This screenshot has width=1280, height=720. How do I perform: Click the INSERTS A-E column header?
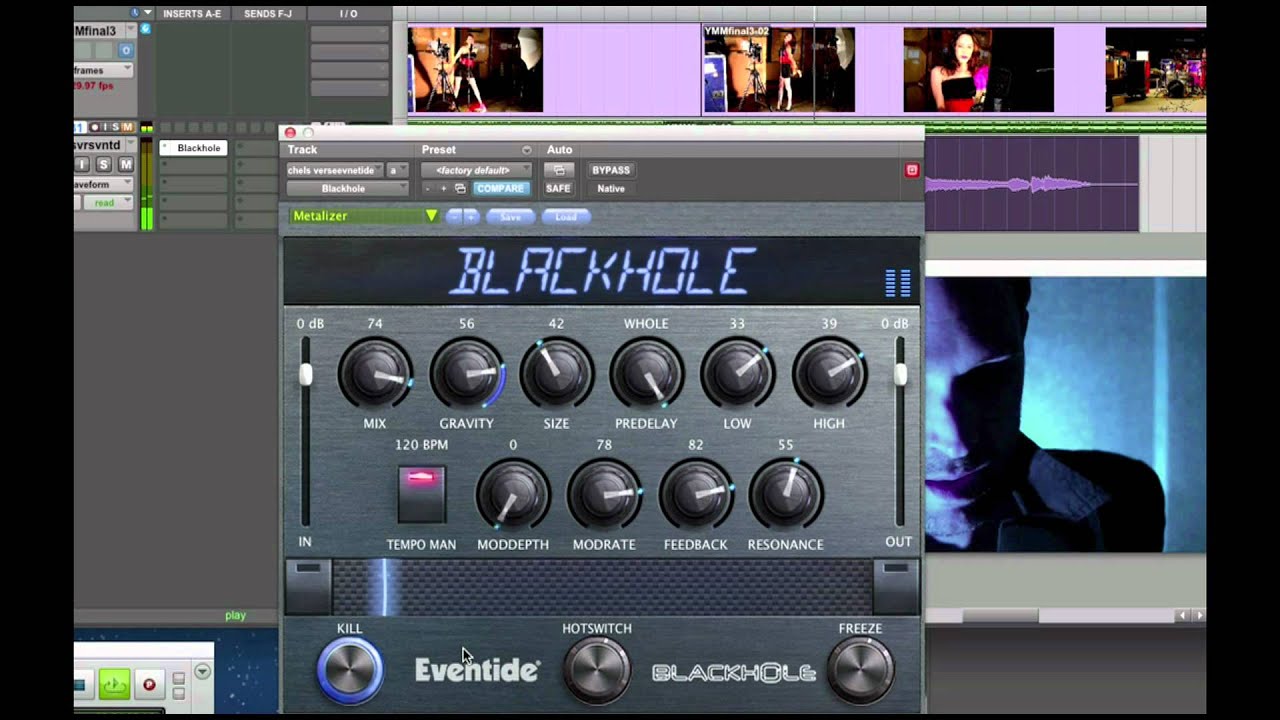192,14
